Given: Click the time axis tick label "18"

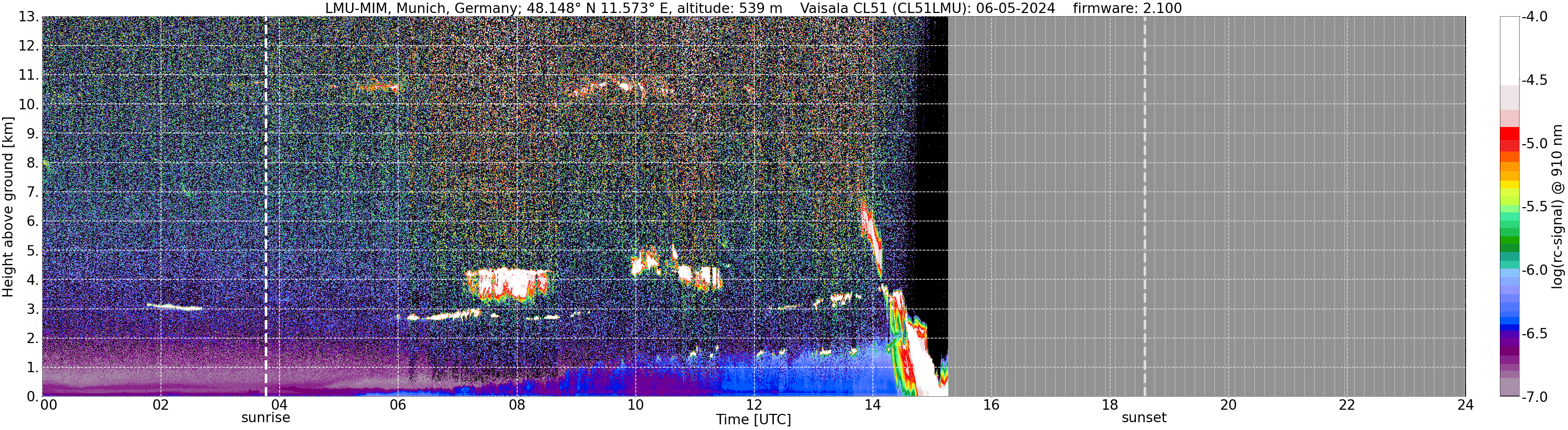Looking at the screenshot, I should click(1110, 405).
